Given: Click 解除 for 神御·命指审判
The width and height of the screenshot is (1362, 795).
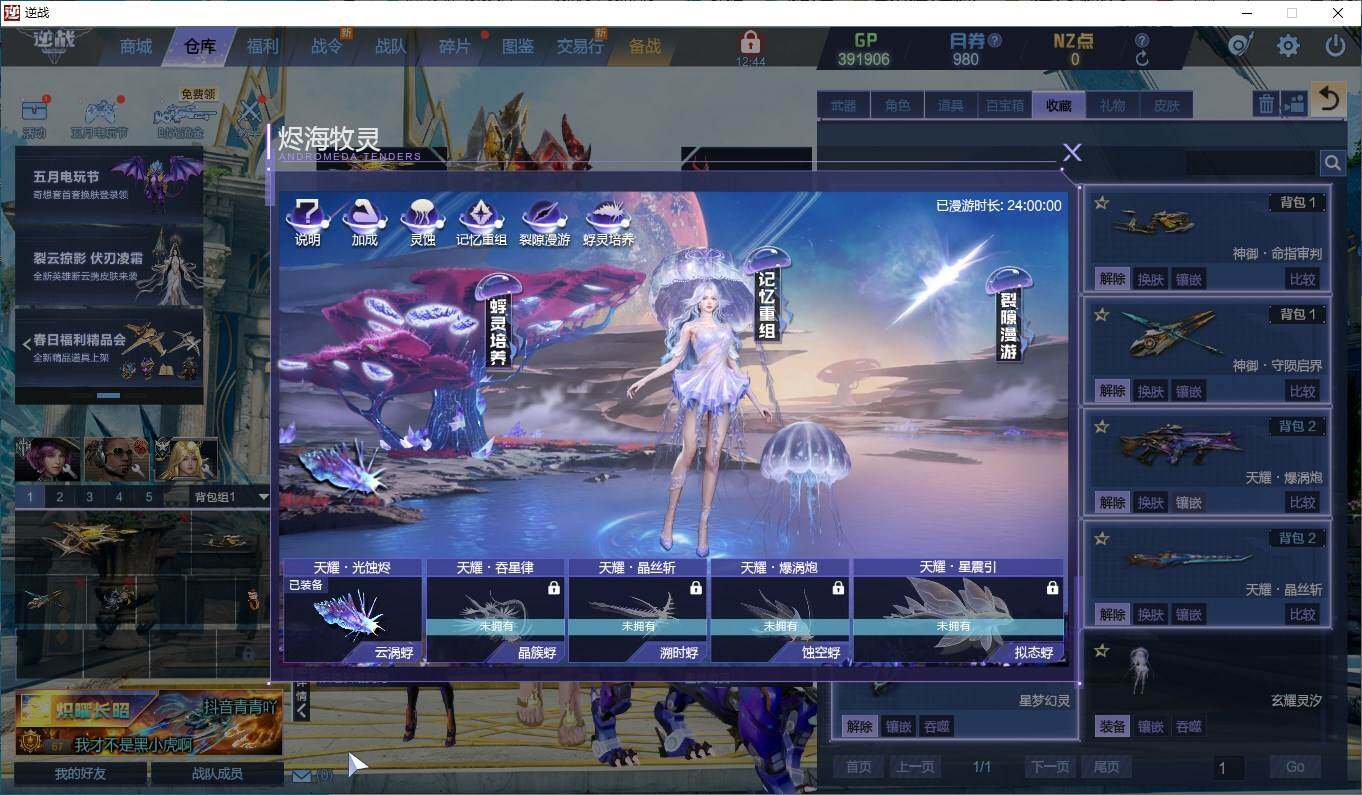Looking at the screenshot, I should pyautogui.click(x=1112, y=279).
